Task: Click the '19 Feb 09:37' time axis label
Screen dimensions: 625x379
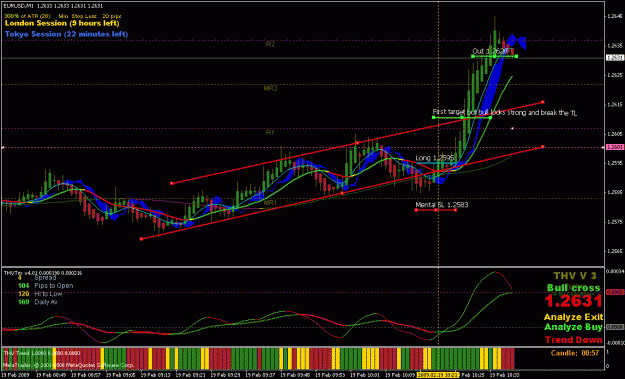Action: click(x=261, y=375)
